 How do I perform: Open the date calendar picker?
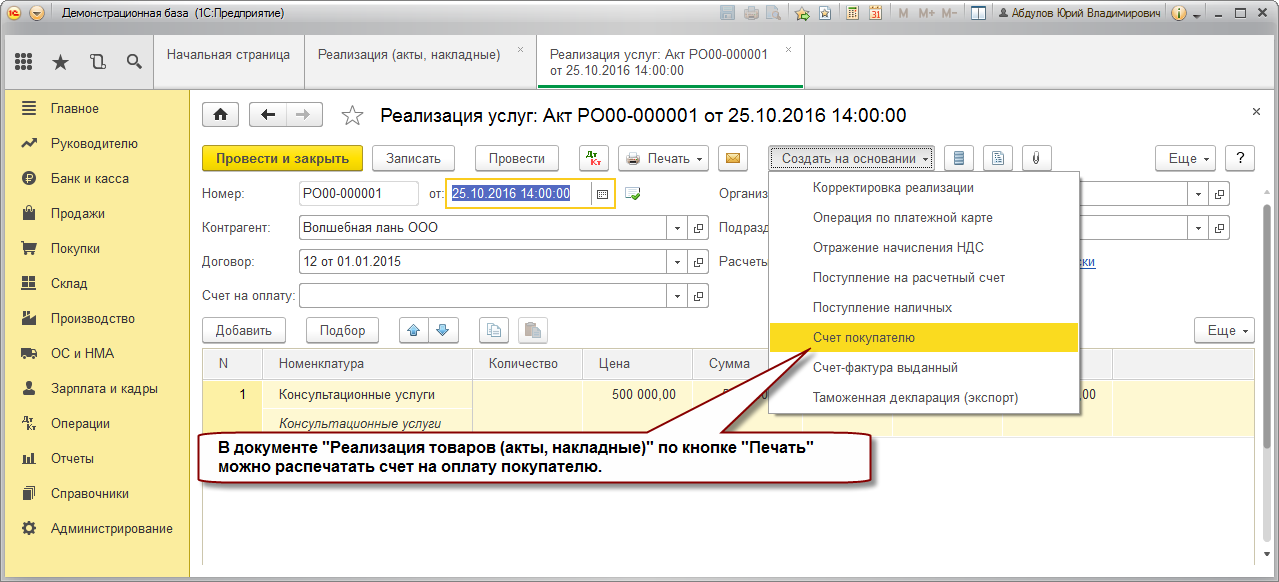coord(603,194)
